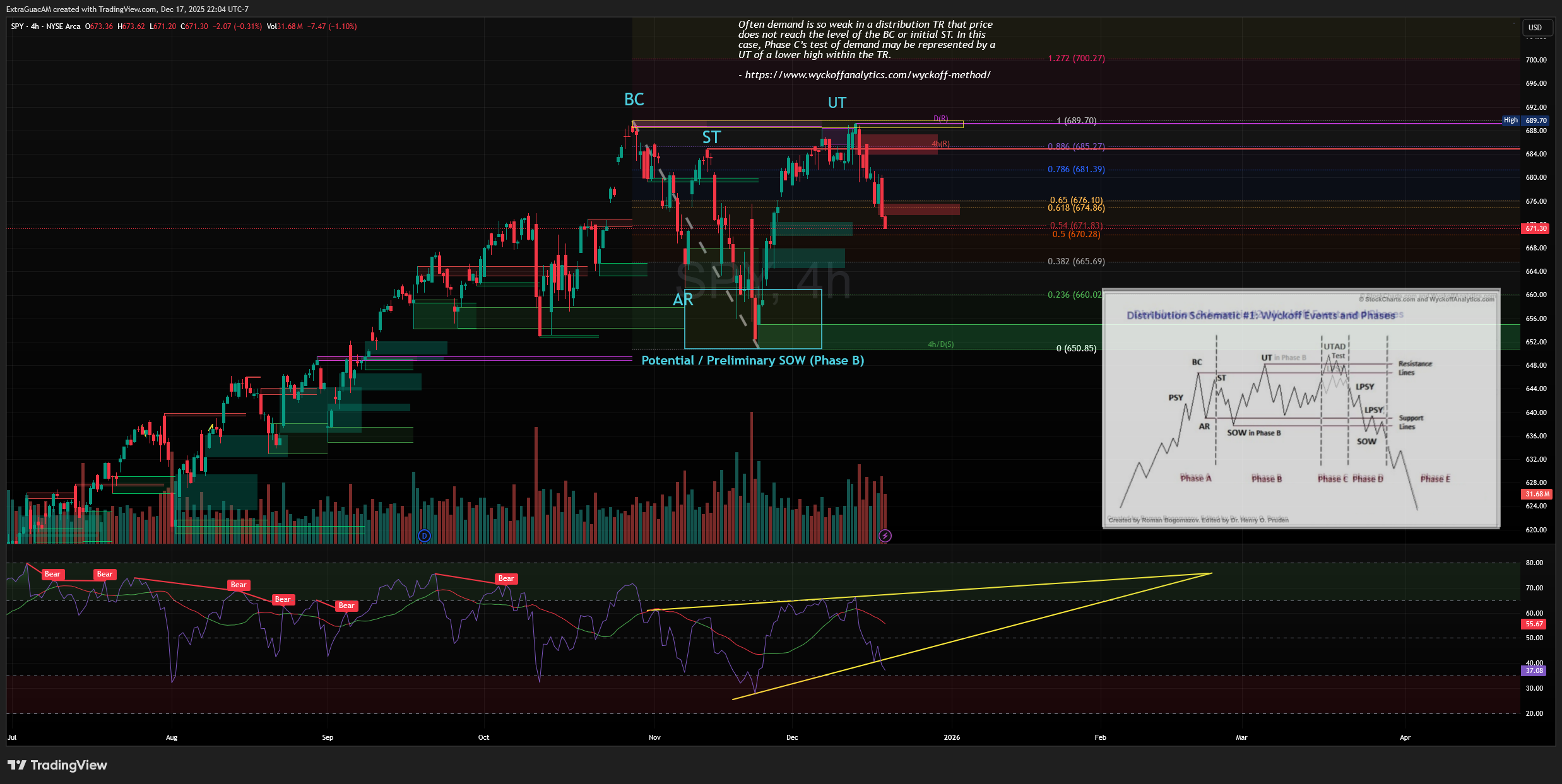This screenshot has width=1562, height=784.
Task: Click the Aug label on the time axis
Action: [172, 737]
